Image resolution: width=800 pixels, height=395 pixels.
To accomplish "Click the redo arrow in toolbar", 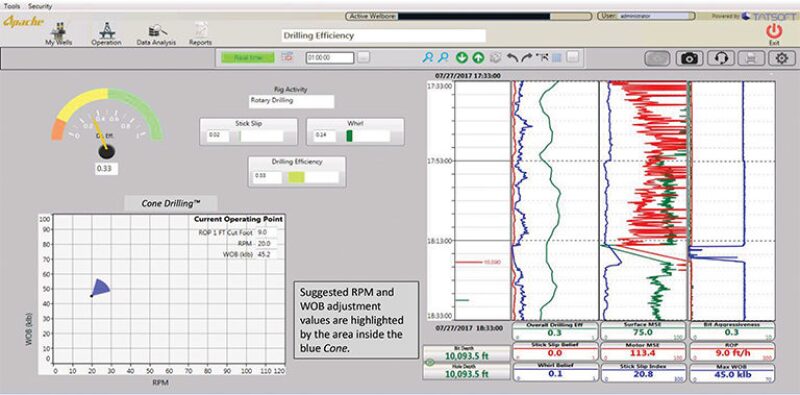I will point(527,58).
